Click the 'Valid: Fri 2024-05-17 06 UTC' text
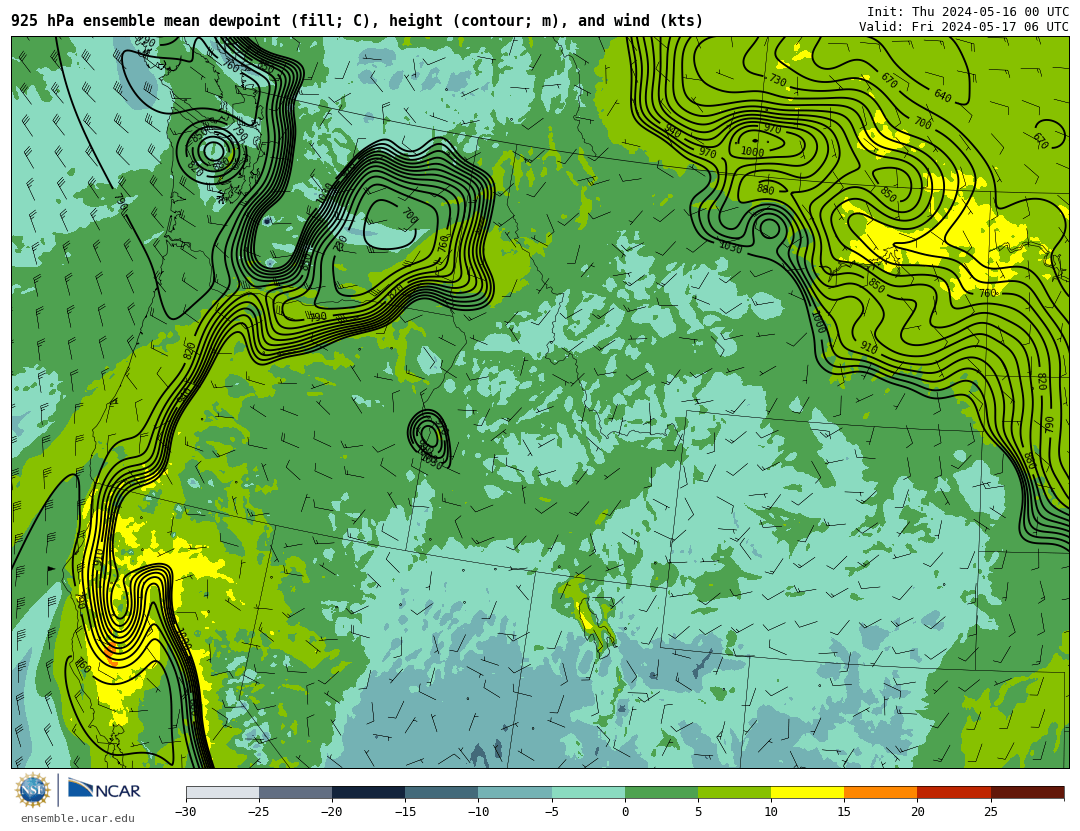 [964, 27]
